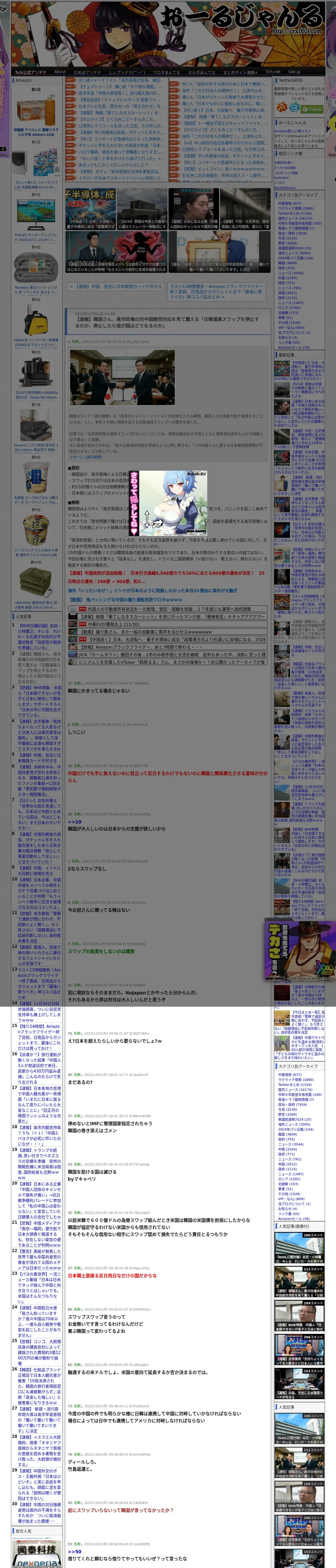Open the PHILIPS monitor Amazon product image
The height and width of the screenshot is (1568, 336).
(x=36, y=215)
